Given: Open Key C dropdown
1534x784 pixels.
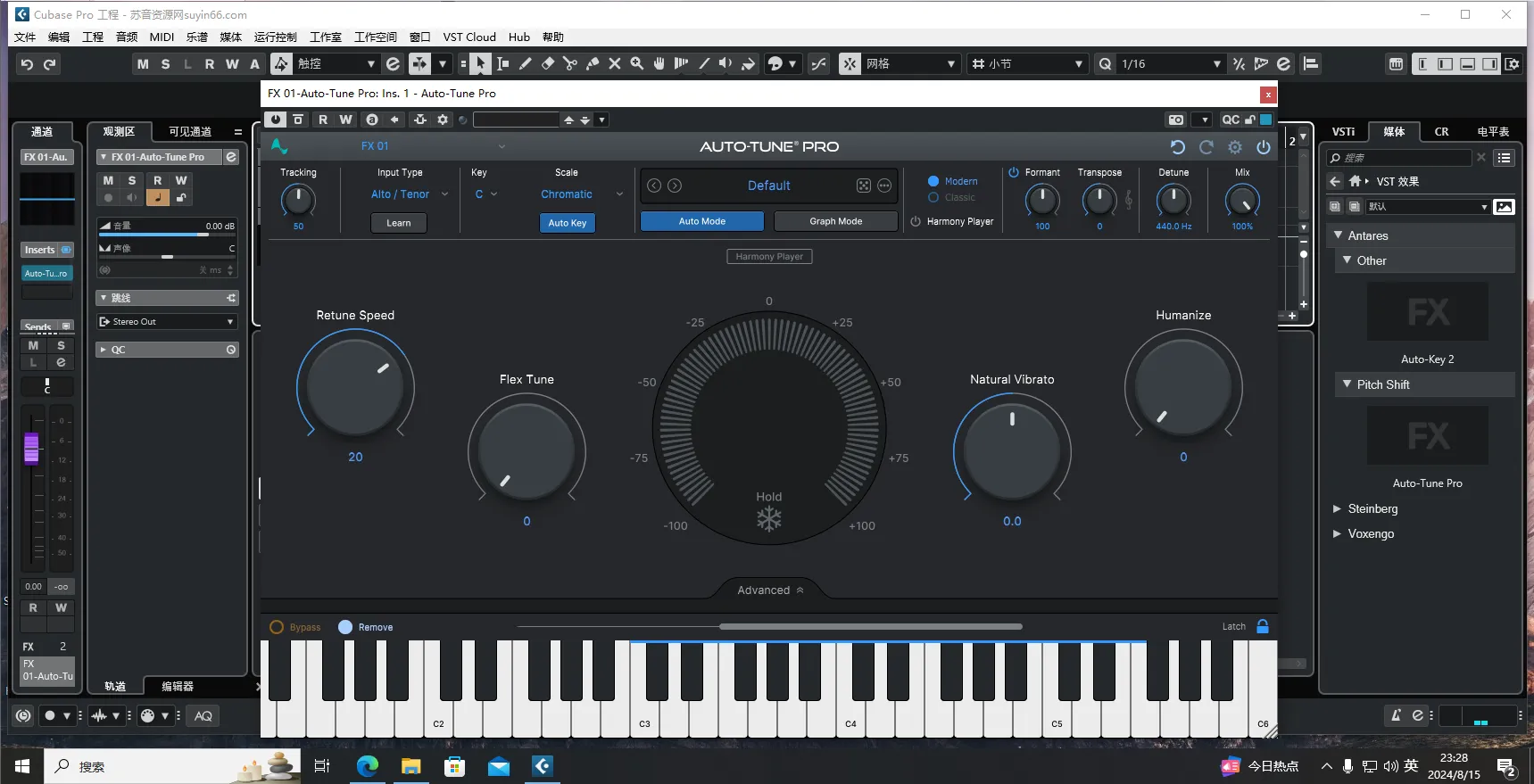Looking at the screenshot, I should tap(486, 194).
